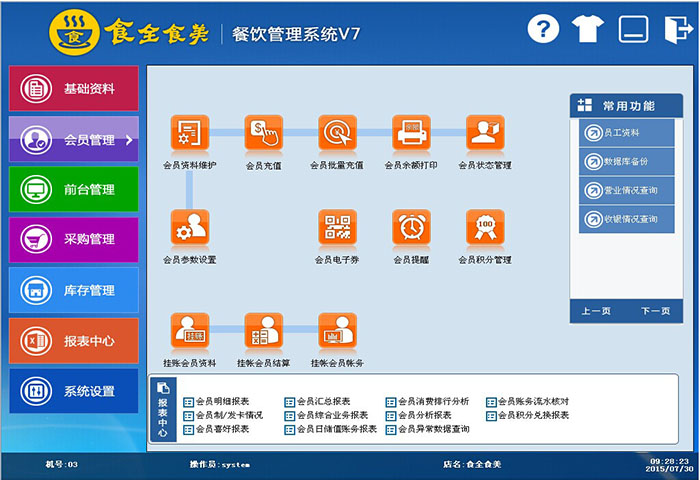Click 店名:食全食美 in status bar
700x480 pixels.
coord(472,464)
